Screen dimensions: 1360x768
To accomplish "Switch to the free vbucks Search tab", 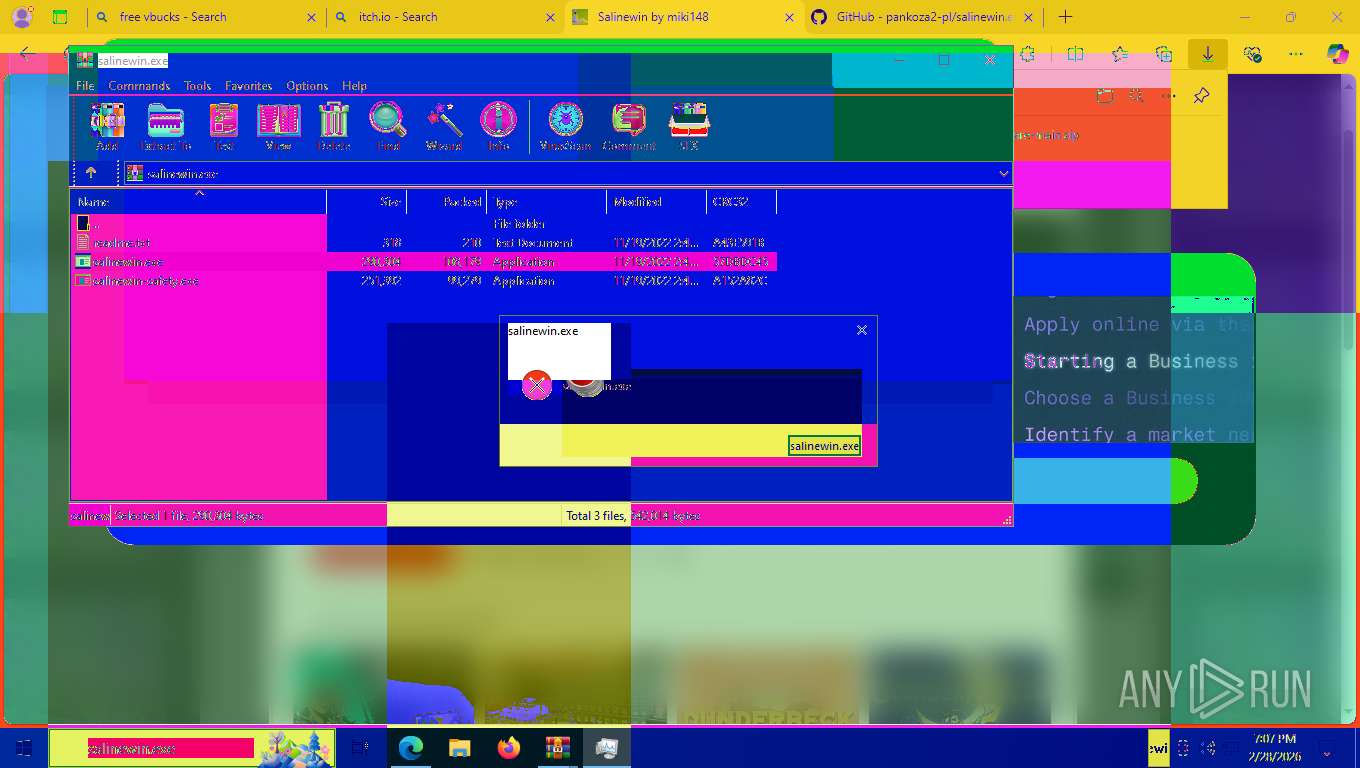I will coord(205,17).
